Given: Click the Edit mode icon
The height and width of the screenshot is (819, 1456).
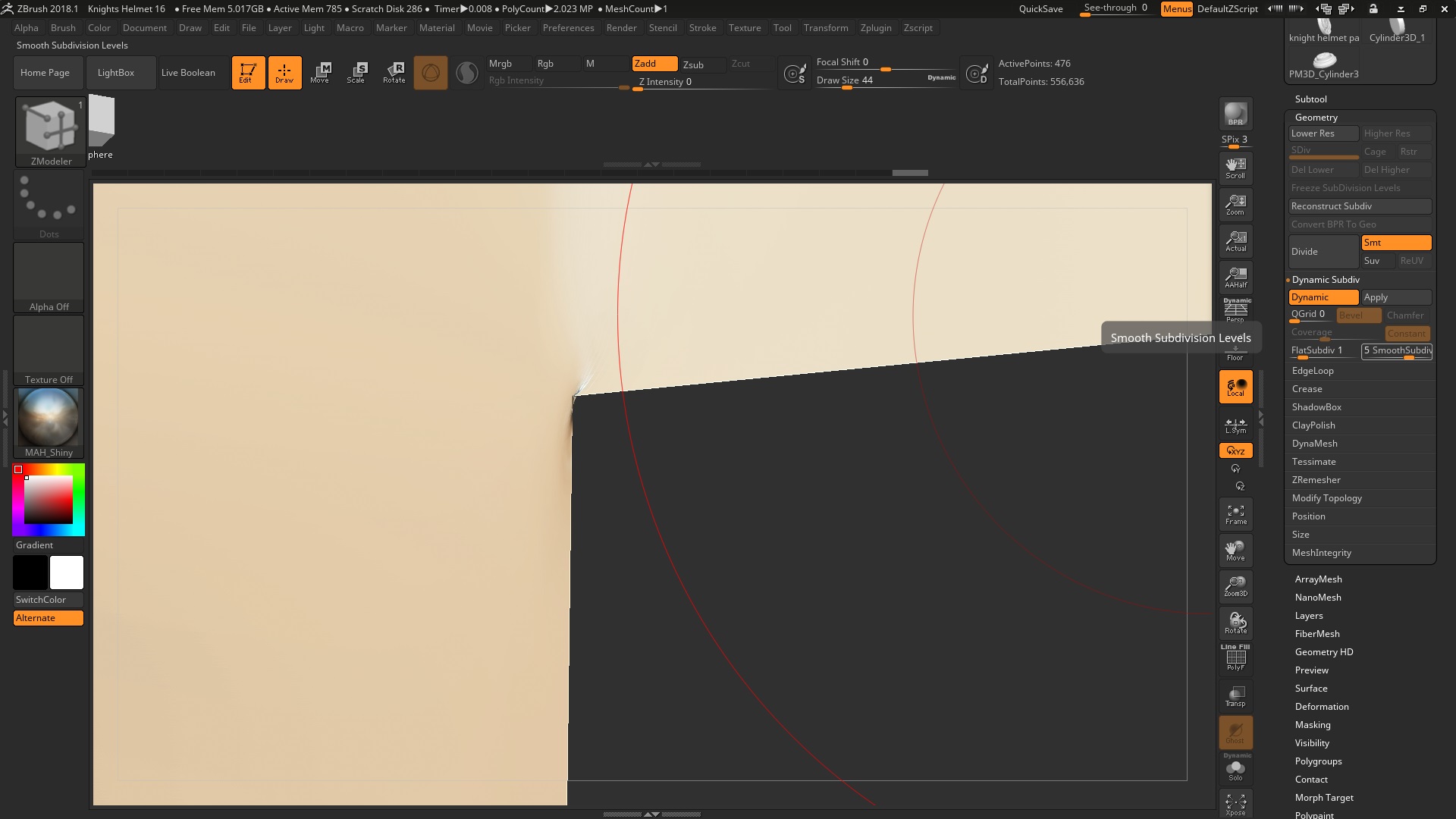Looking at the screenshot, I should point(248,72).
